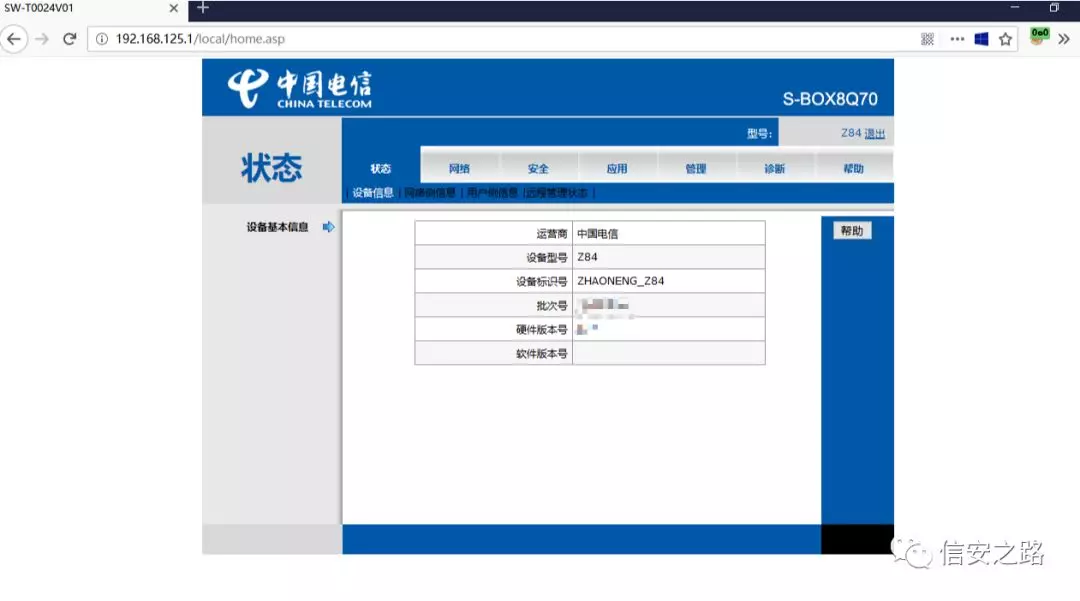Select the Z84 device model value
1080x601 pixels.
[x=588, y=257]
